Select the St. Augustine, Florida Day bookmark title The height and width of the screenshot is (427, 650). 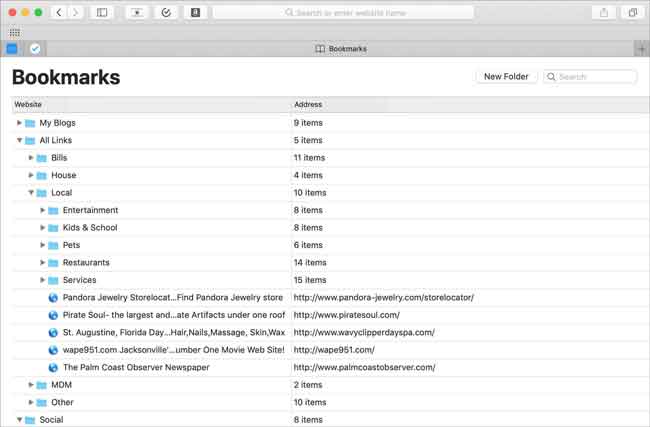pyautogui.click(x=174, y=332)
